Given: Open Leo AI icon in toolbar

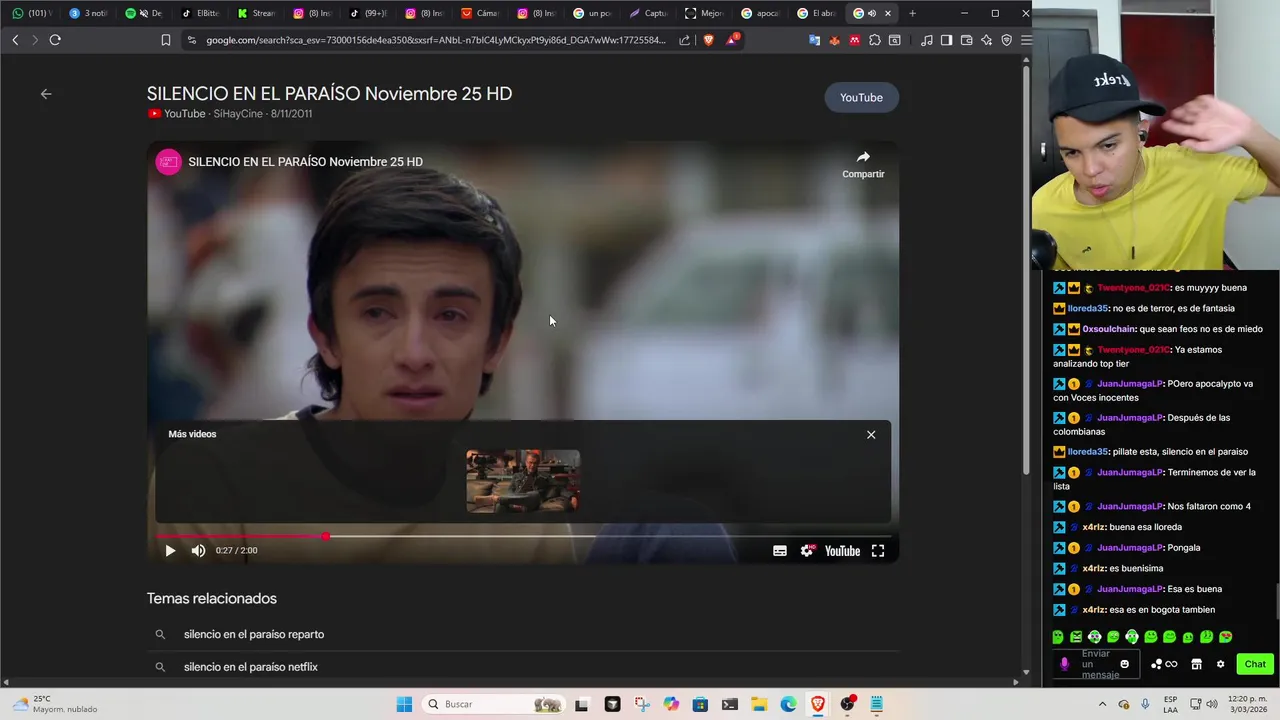Looking at the screenshot, I should pos(986,40).
